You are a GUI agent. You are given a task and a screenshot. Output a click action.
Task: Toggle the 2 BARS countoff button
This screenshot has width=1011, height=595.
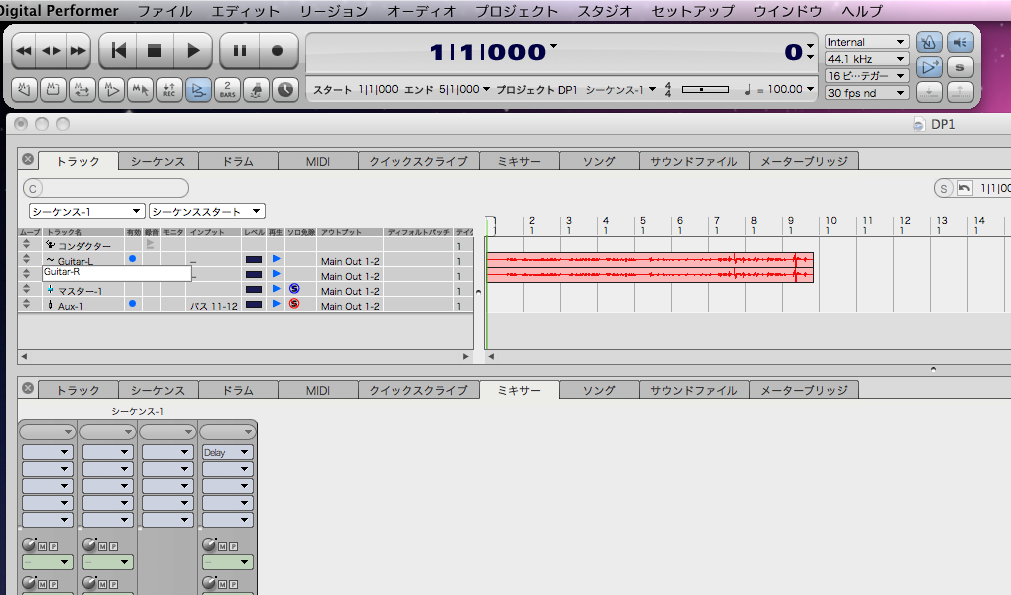(227, 90)
